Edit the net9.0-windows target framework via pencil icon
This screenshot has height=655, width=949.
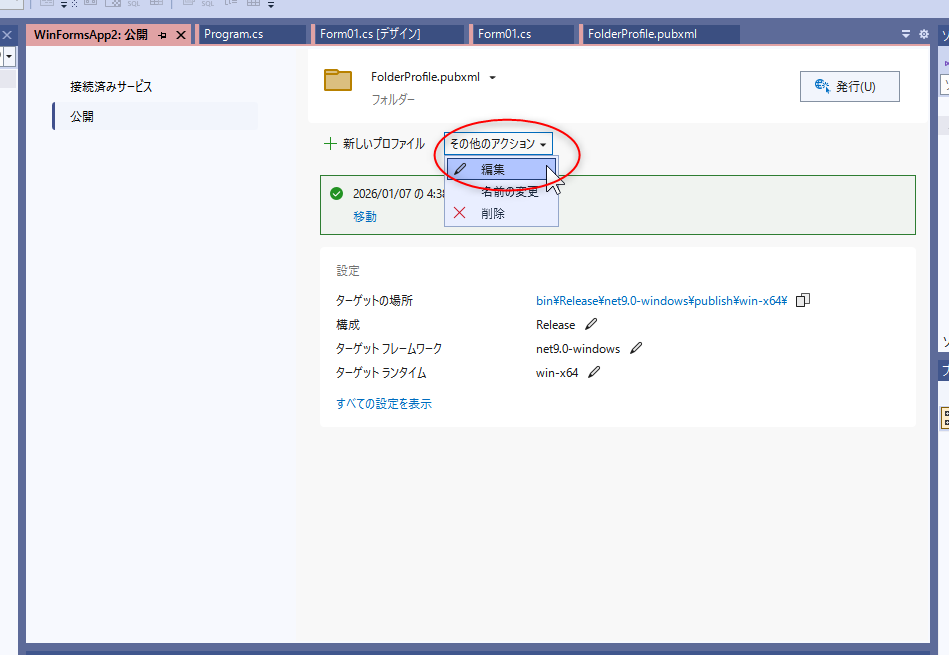[636, 349]
